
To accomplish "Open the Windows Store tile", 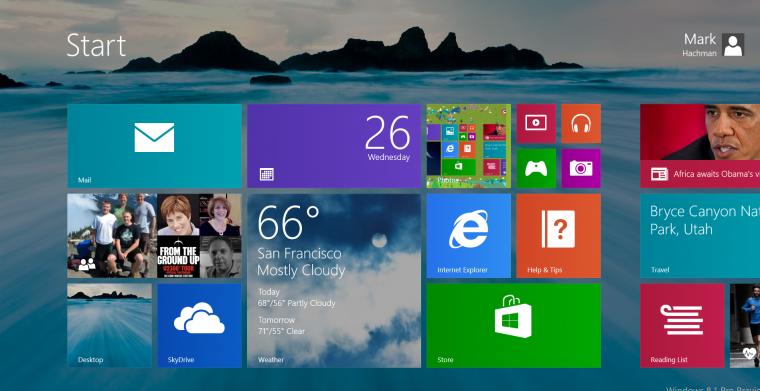I will coord(513,326).
